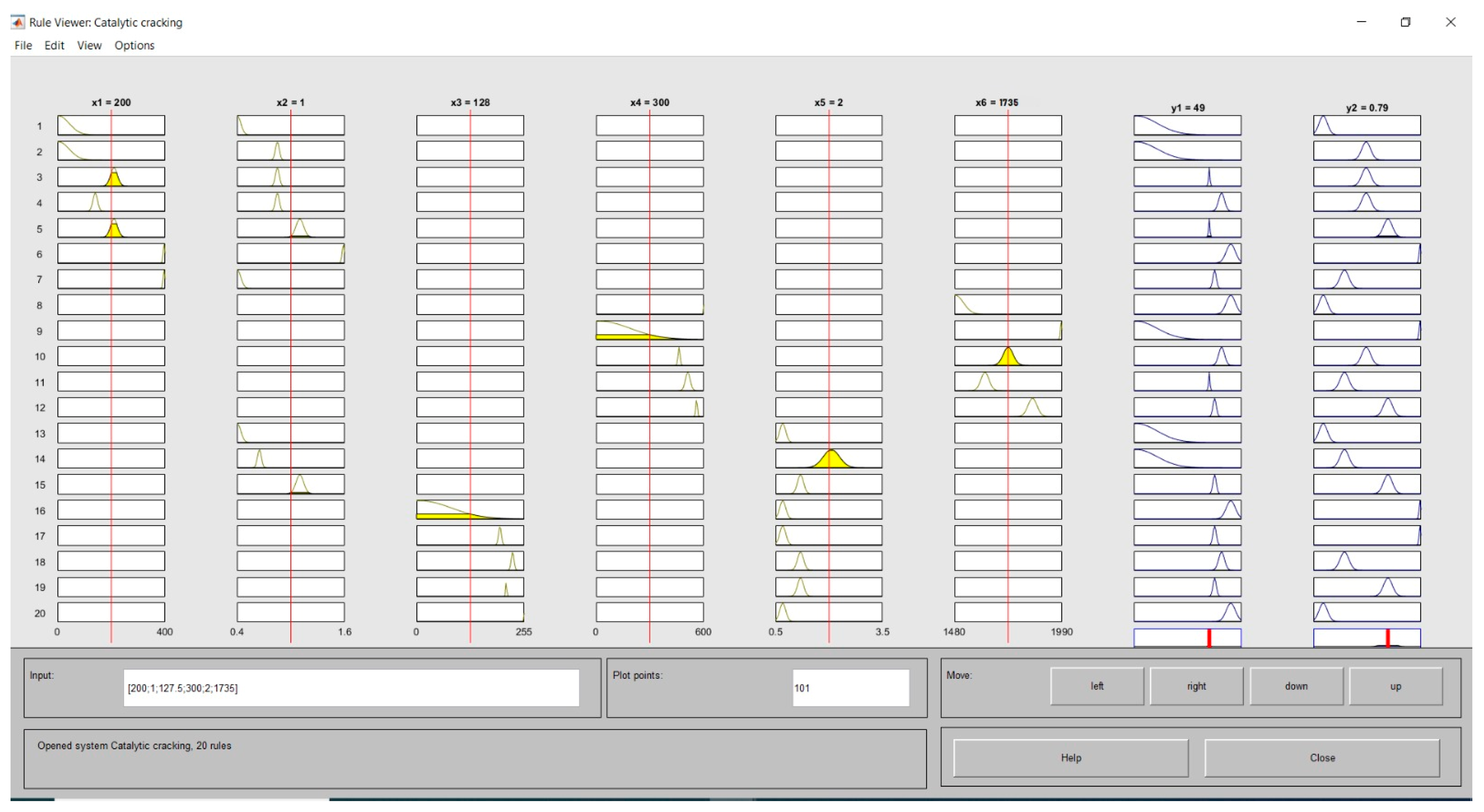The image size is (1484, 812).
Task: Click rule 14 membership plot for x5
Action: [x=829, y=459]
